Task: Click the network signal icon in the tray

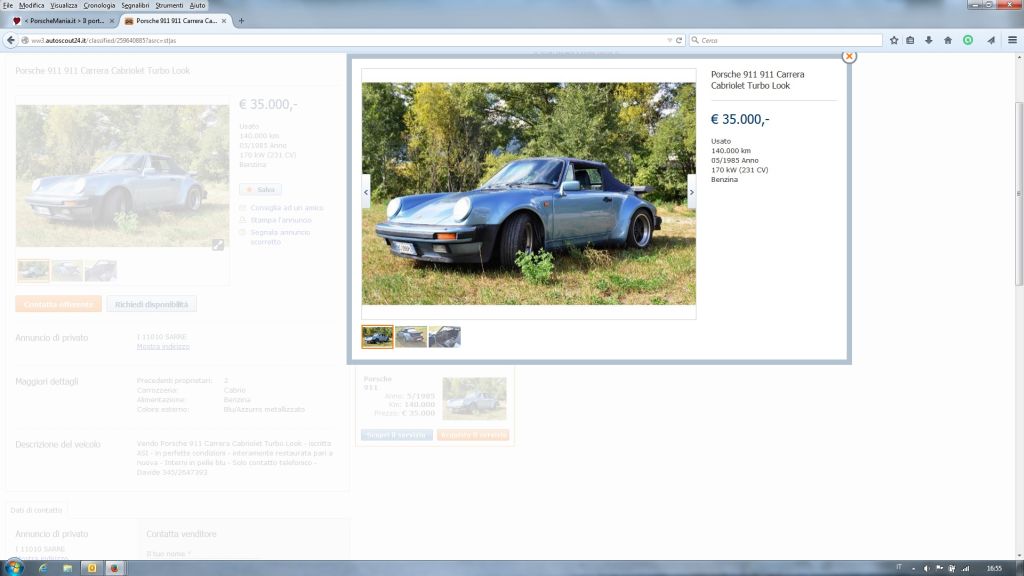Action: coord(965,569)
